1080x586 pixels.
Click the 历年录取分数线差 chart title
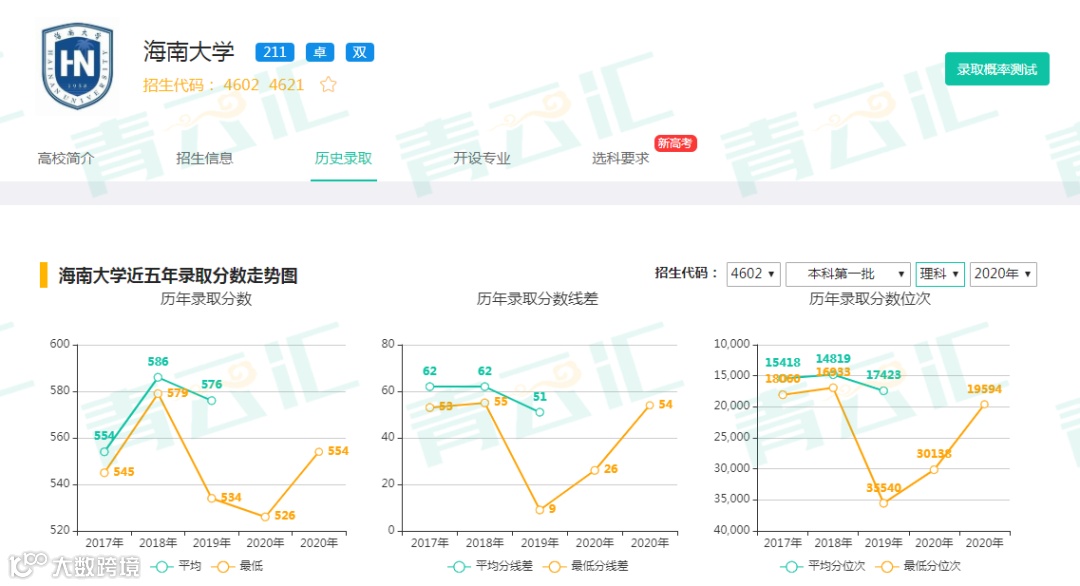click(x=537, y=299)
